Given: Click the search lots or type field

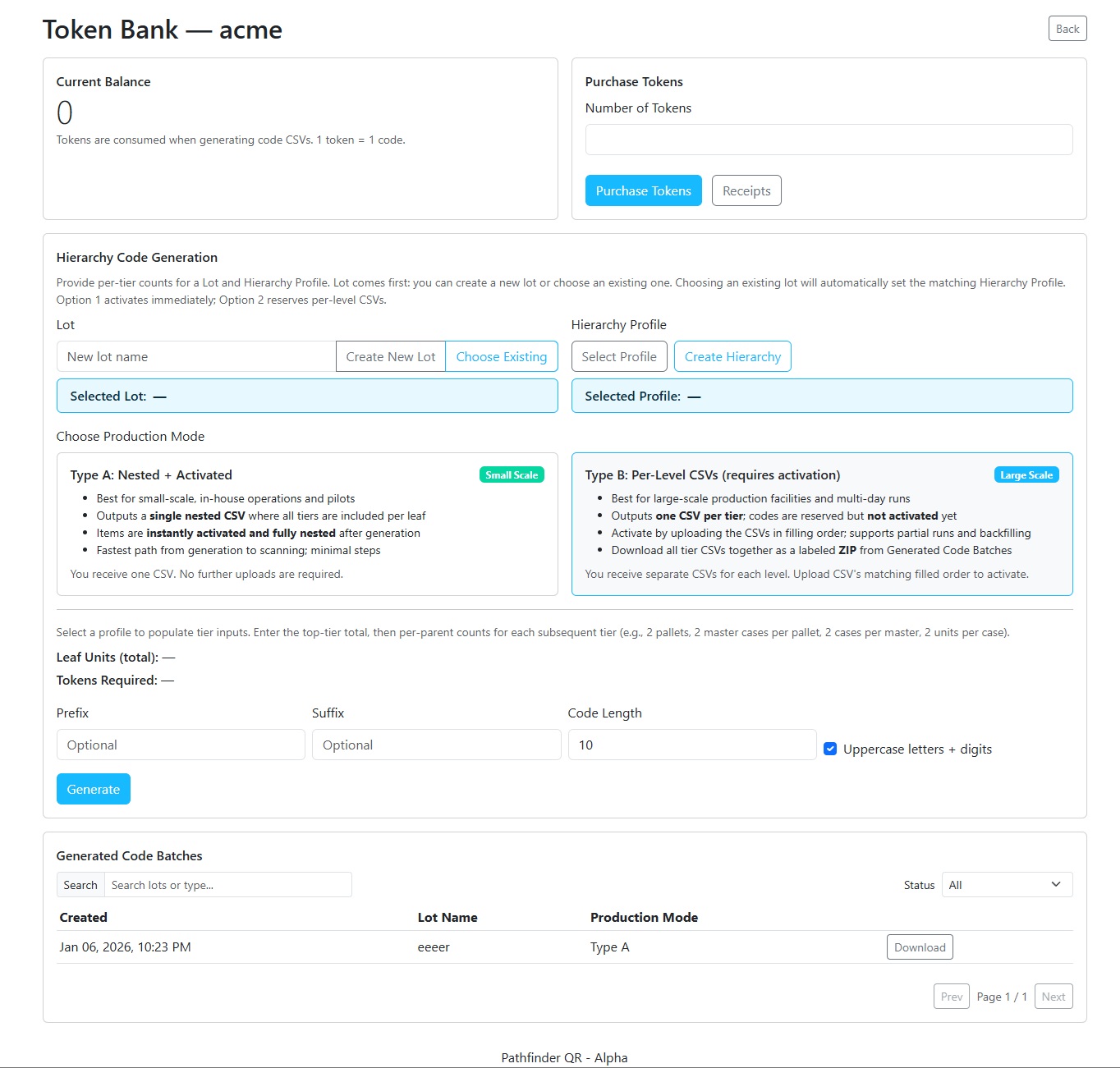Looking at the screenshot, I should pyautogui.click(x=228, y=884).
